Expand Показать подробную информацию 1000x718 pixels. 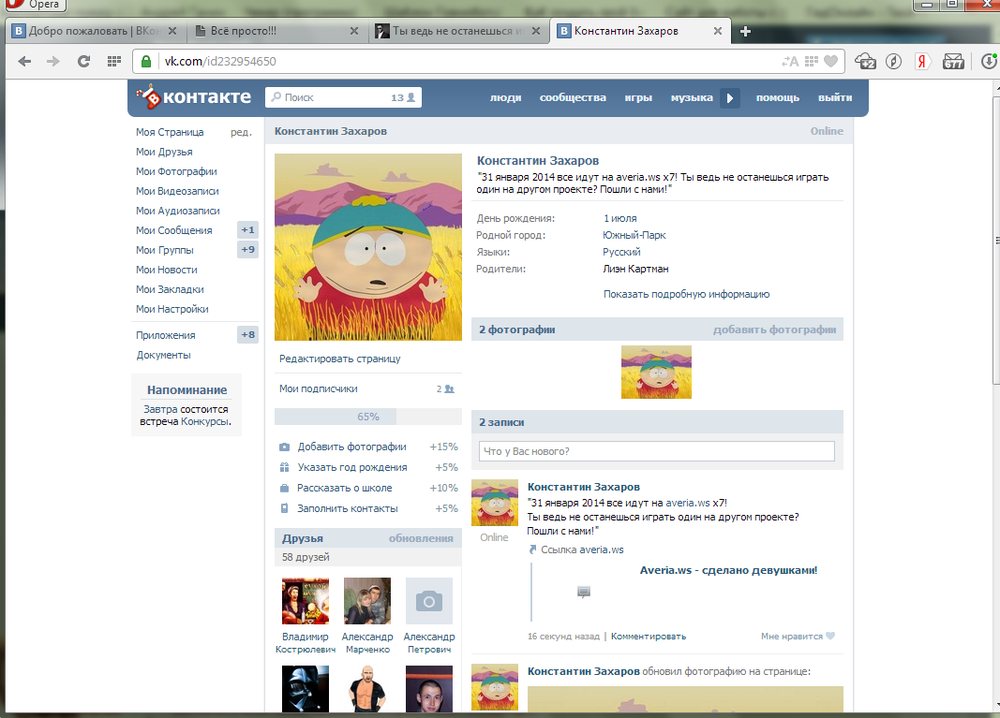pyautogui.click(x=686, y=295)
